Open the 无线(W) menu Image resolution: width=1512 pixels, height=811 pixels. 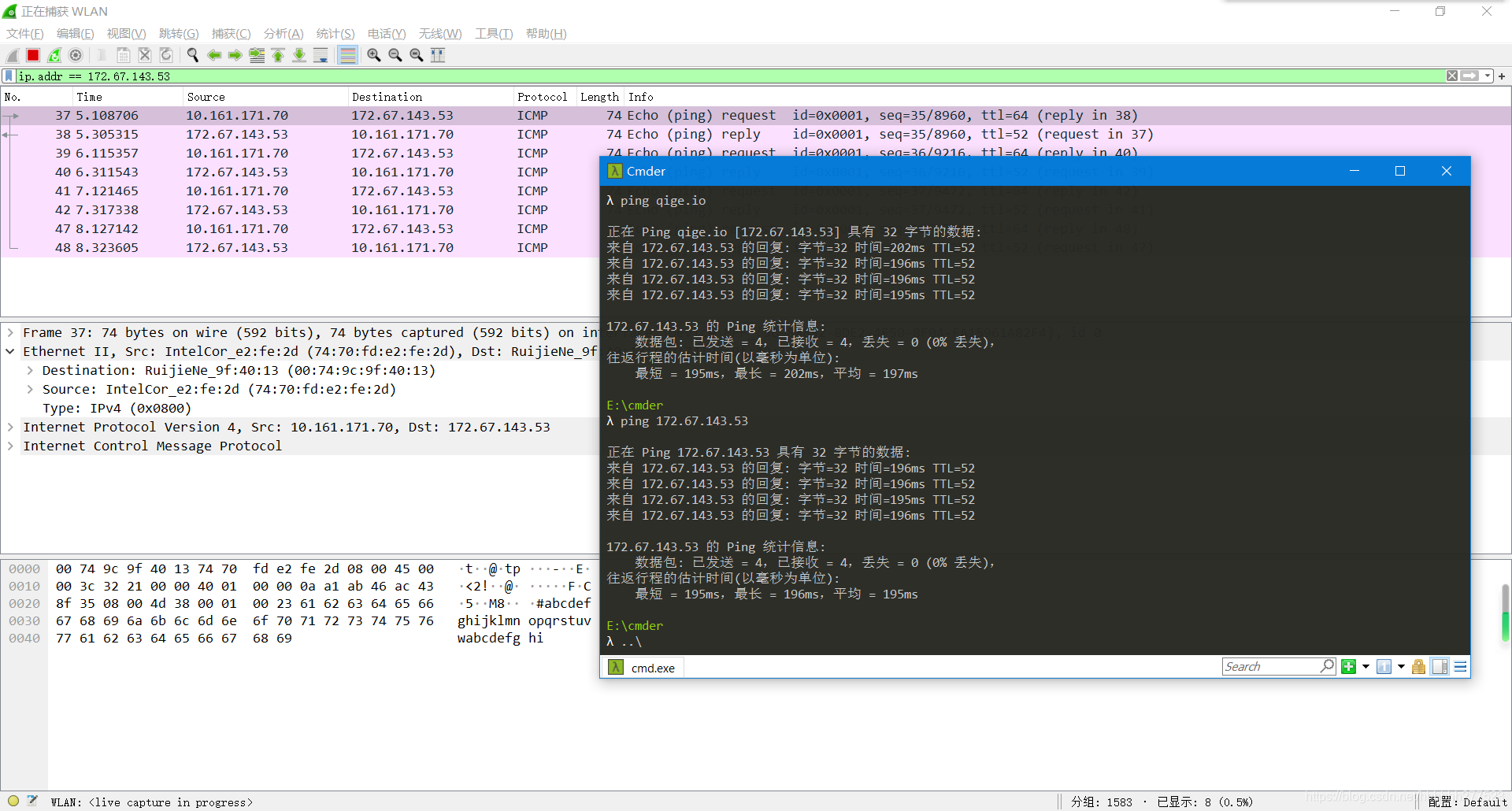(440, 34)
